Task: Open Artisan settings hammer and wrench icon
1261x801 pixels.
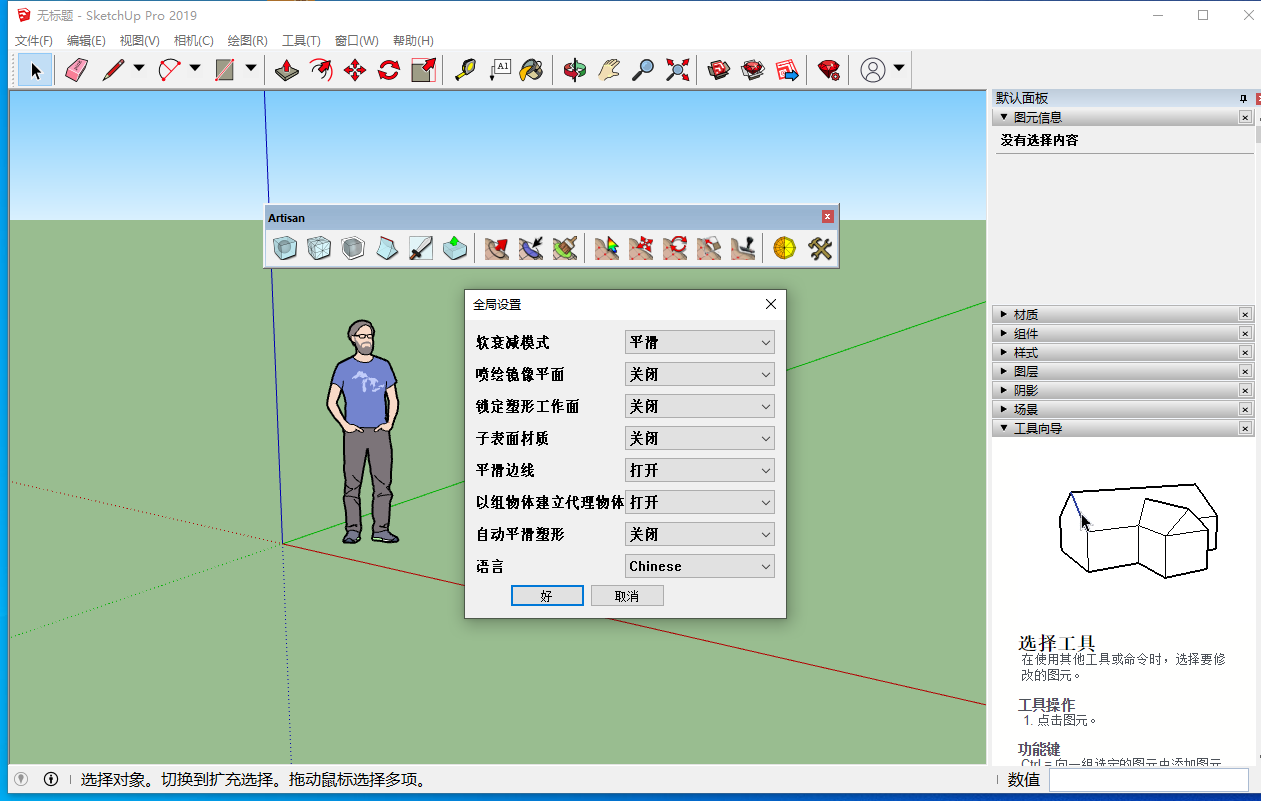Action: pyautogui.click(x=820, y=248)
